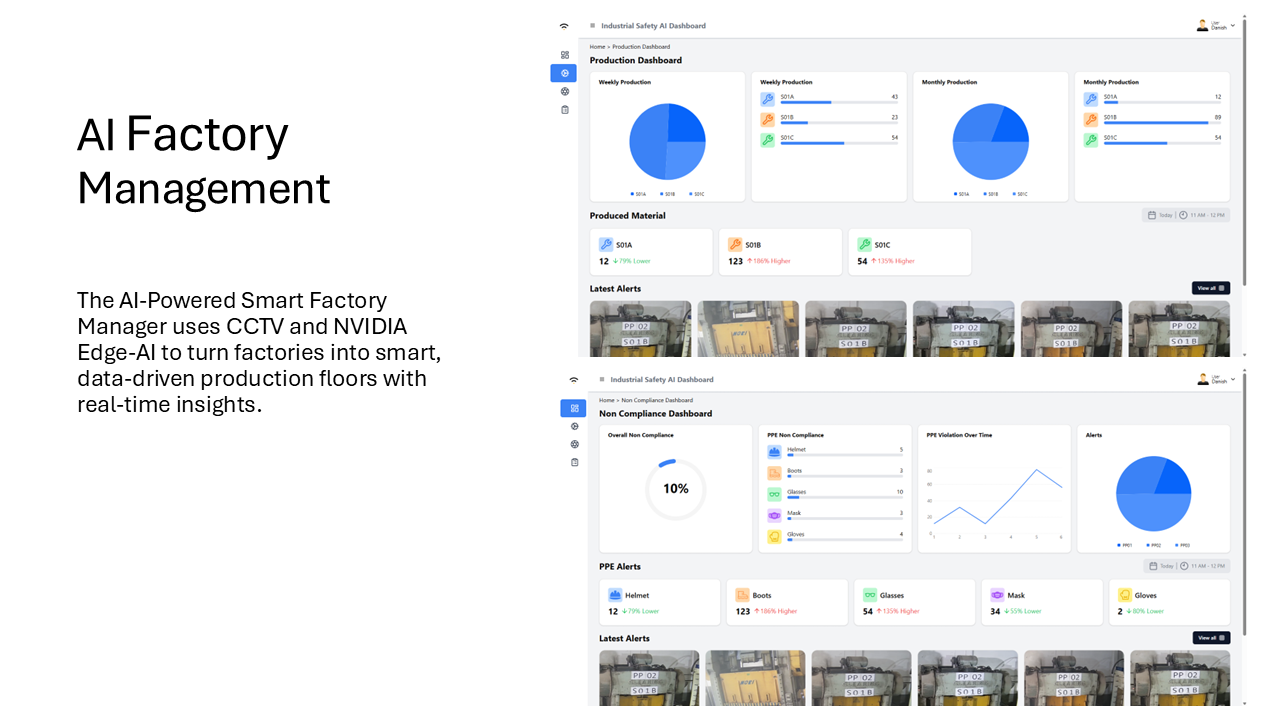The image size is (1280, 720).
Task: Click the clipboard sidebar icon in Production Dashboard
Action: point(565,110)
